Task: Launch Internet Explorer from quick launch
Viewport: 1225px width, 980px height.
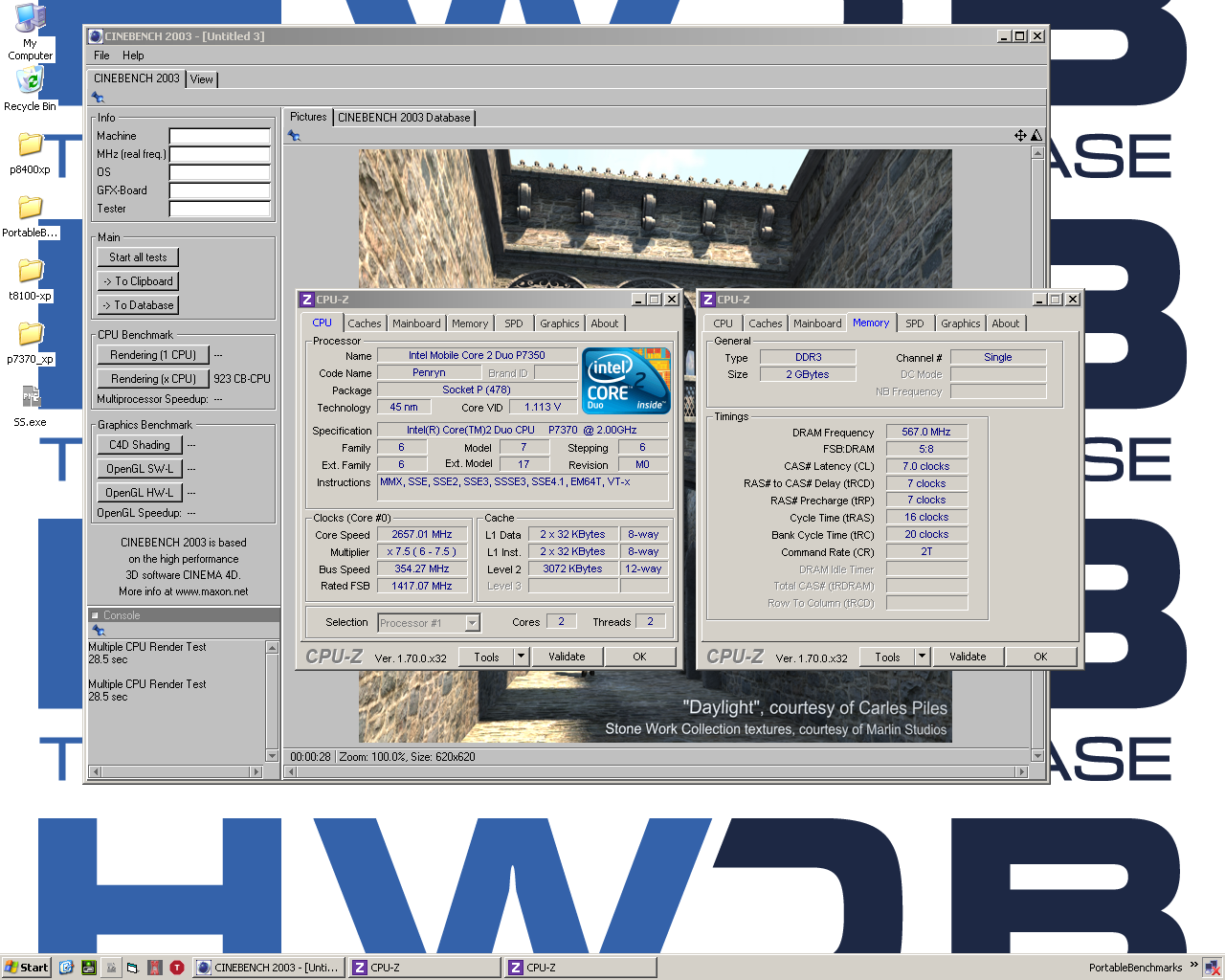Action: (x=66, y=968)
